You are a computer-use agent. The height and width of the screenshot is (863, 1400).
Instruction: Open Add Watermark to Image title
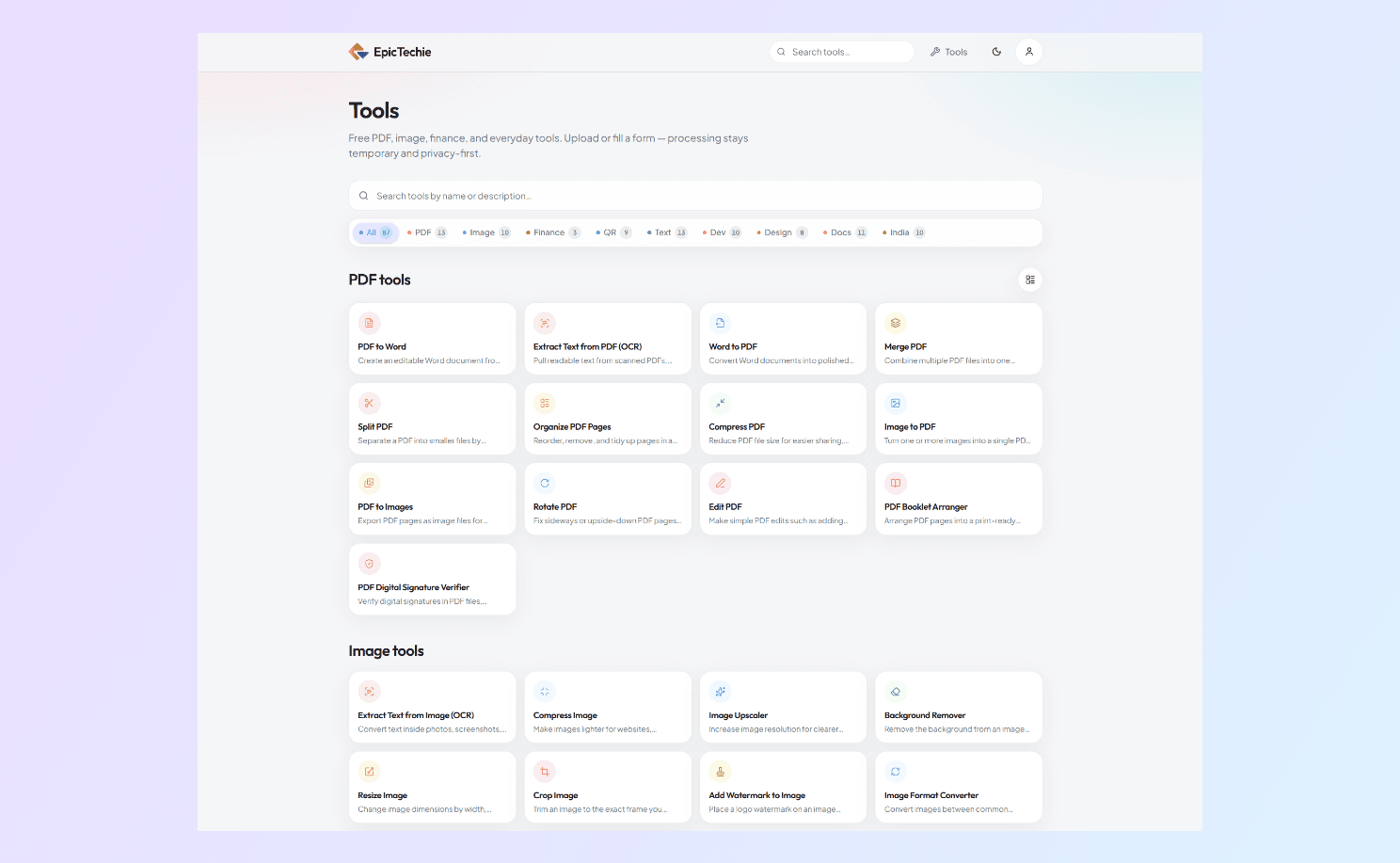[757, 795]
